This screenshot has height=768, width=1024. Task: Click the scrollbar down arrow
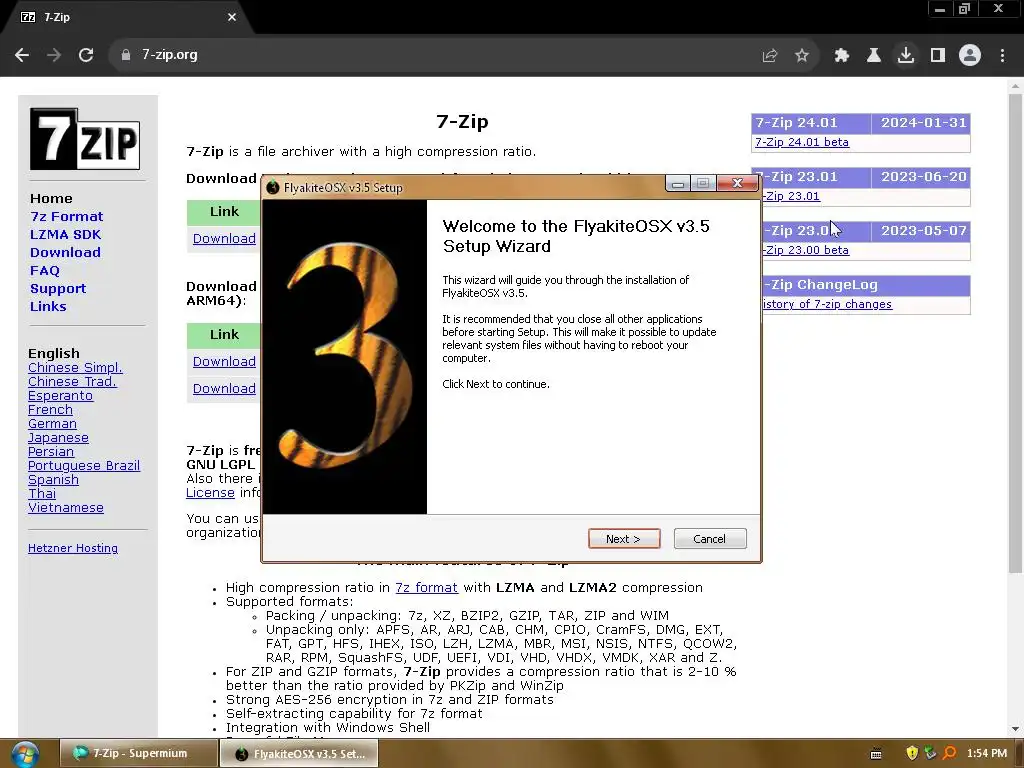click(x=1015, y=729)
